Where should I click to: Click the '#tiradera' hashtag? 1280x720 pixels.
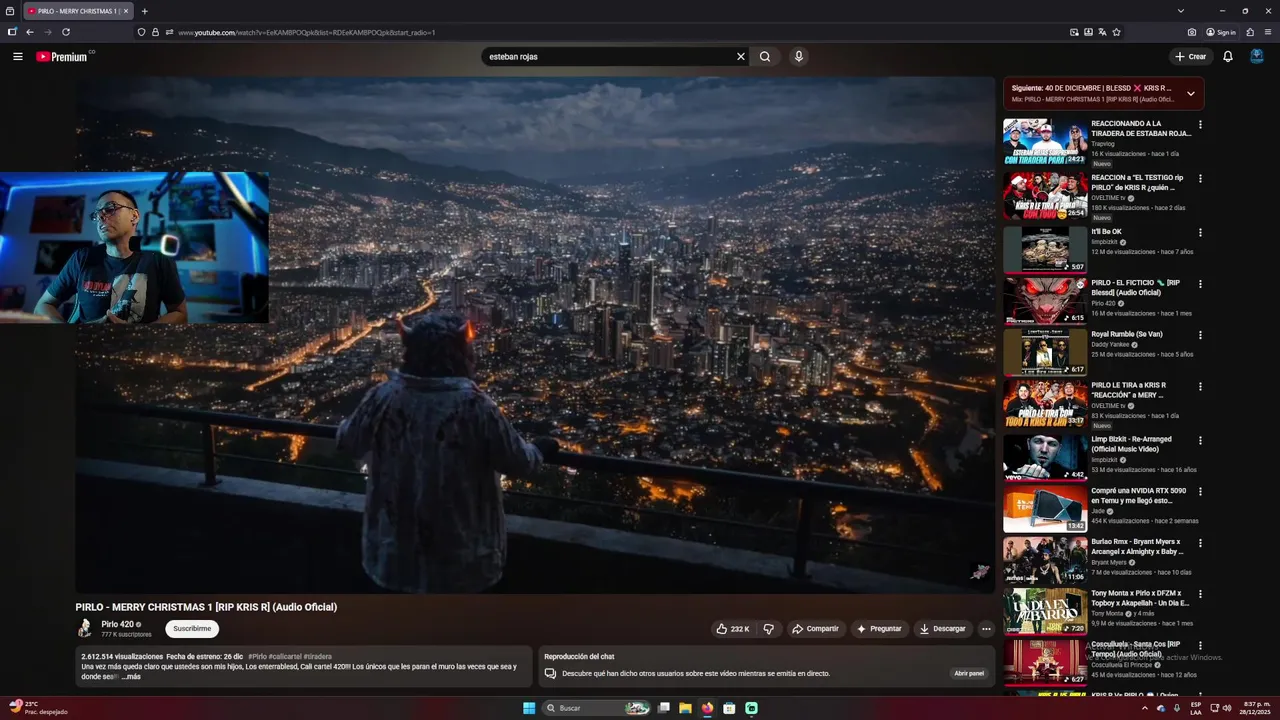(x=318, y=657)
